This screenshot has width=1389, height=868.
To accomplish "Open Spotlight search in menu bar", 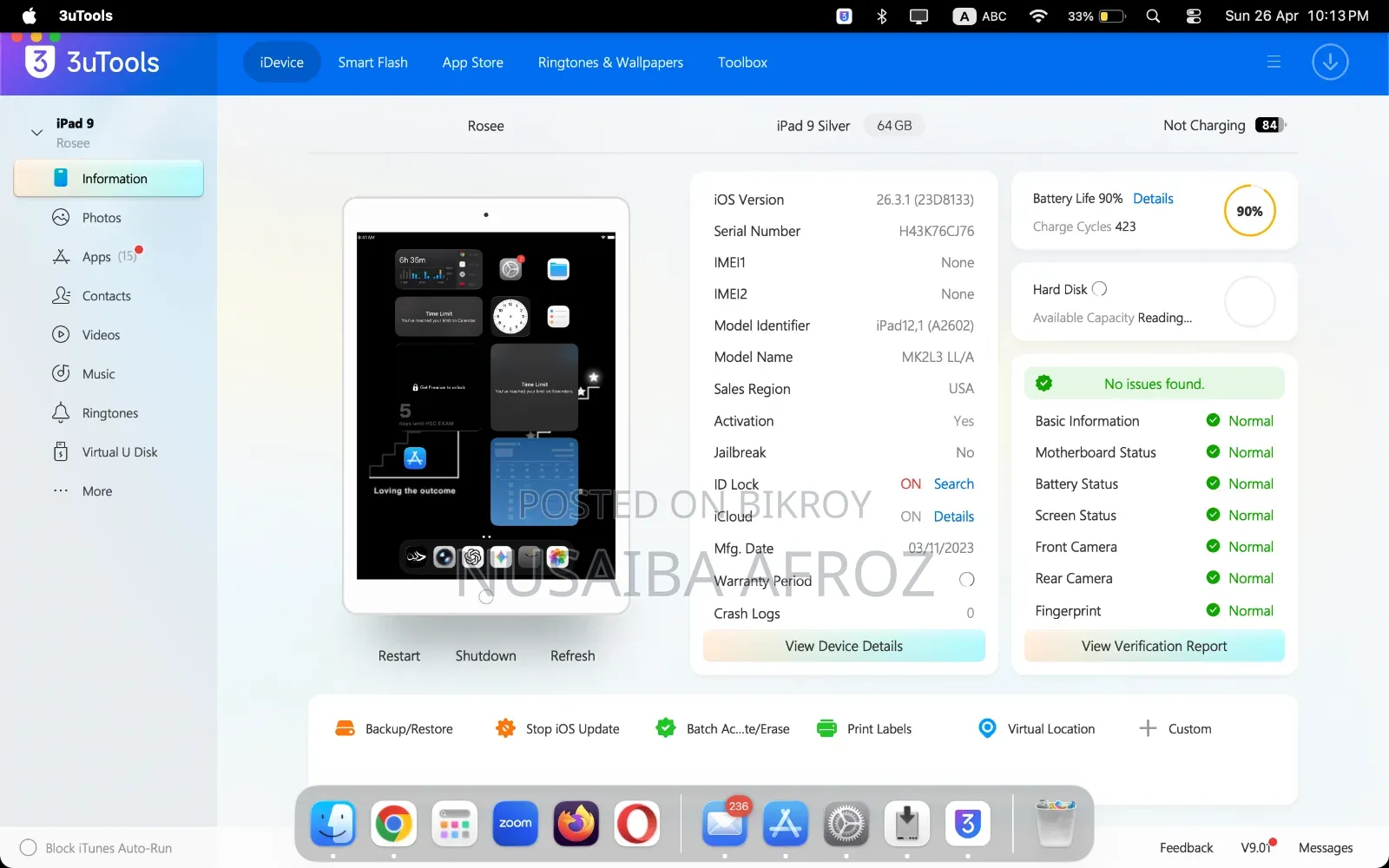I will tap(1153, 16).
